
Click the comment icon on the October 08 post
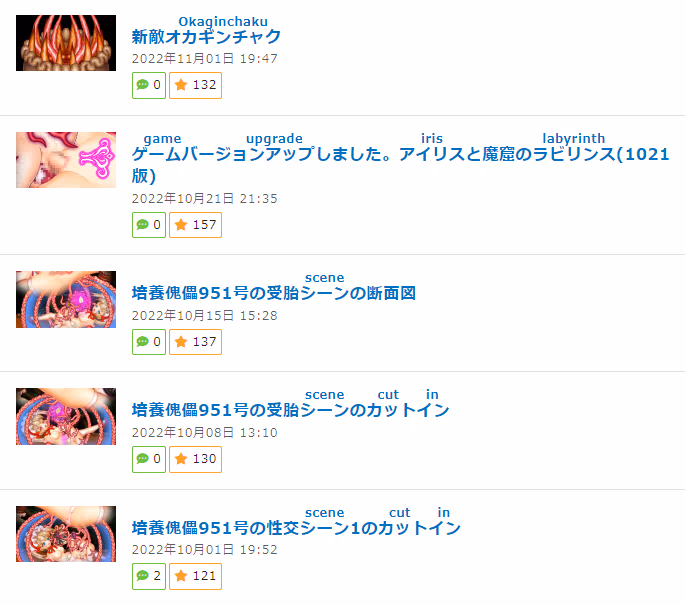[143, 459]
